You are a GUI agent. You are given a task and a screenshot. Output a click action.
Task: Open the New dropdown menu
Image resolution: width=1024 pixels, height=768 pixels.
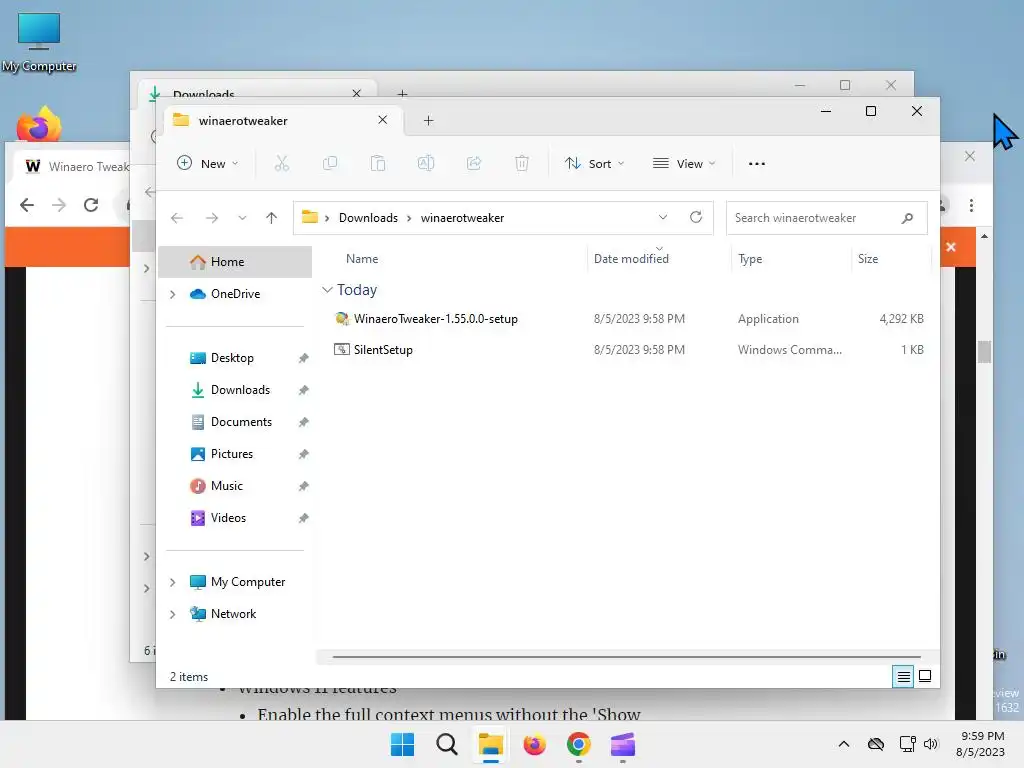pos(208,163)
